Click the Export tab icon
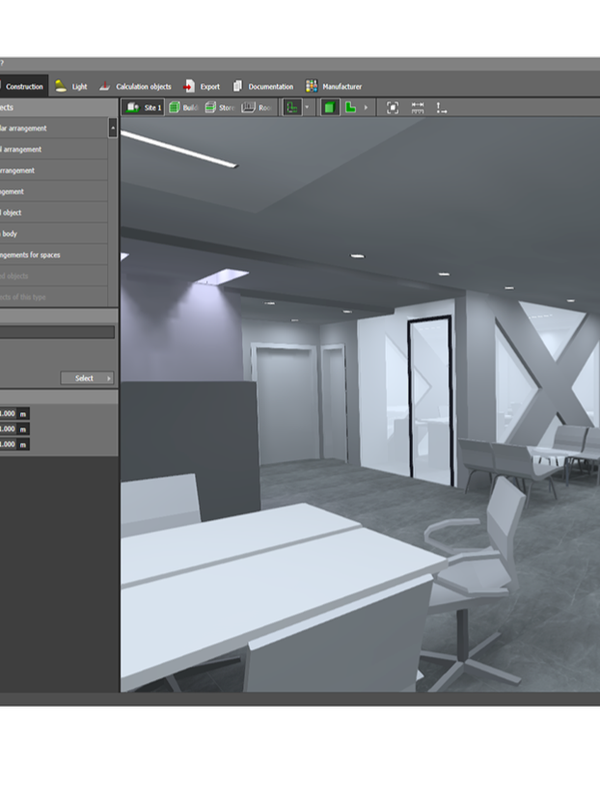 [x=189, y=87]
